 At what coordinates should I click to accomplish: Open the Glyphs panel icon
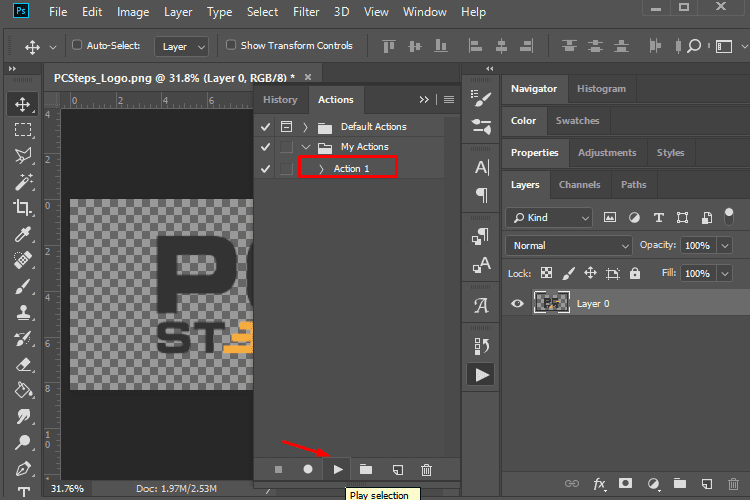tap(481, 305)
